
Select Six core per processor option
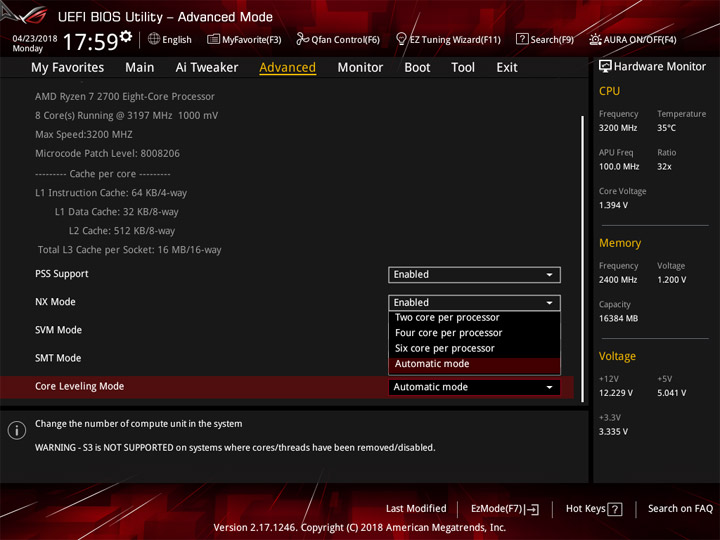474,349
